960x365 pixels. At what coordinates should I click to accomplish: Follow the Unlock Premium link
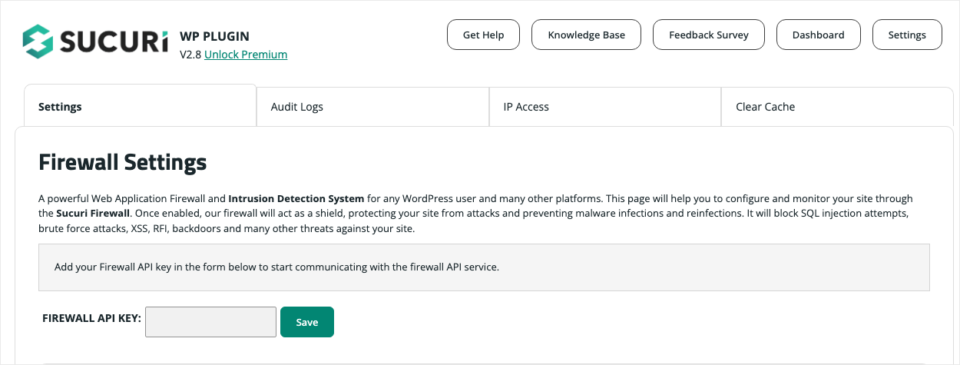point(246,55)
